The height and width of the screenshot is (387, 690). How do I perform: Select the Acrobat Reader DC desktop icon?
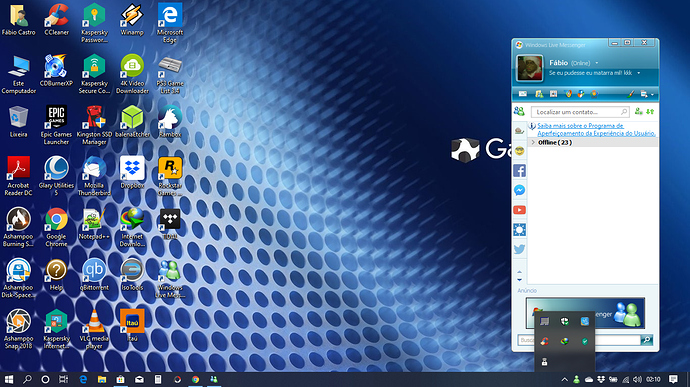[x=18, y=176]
